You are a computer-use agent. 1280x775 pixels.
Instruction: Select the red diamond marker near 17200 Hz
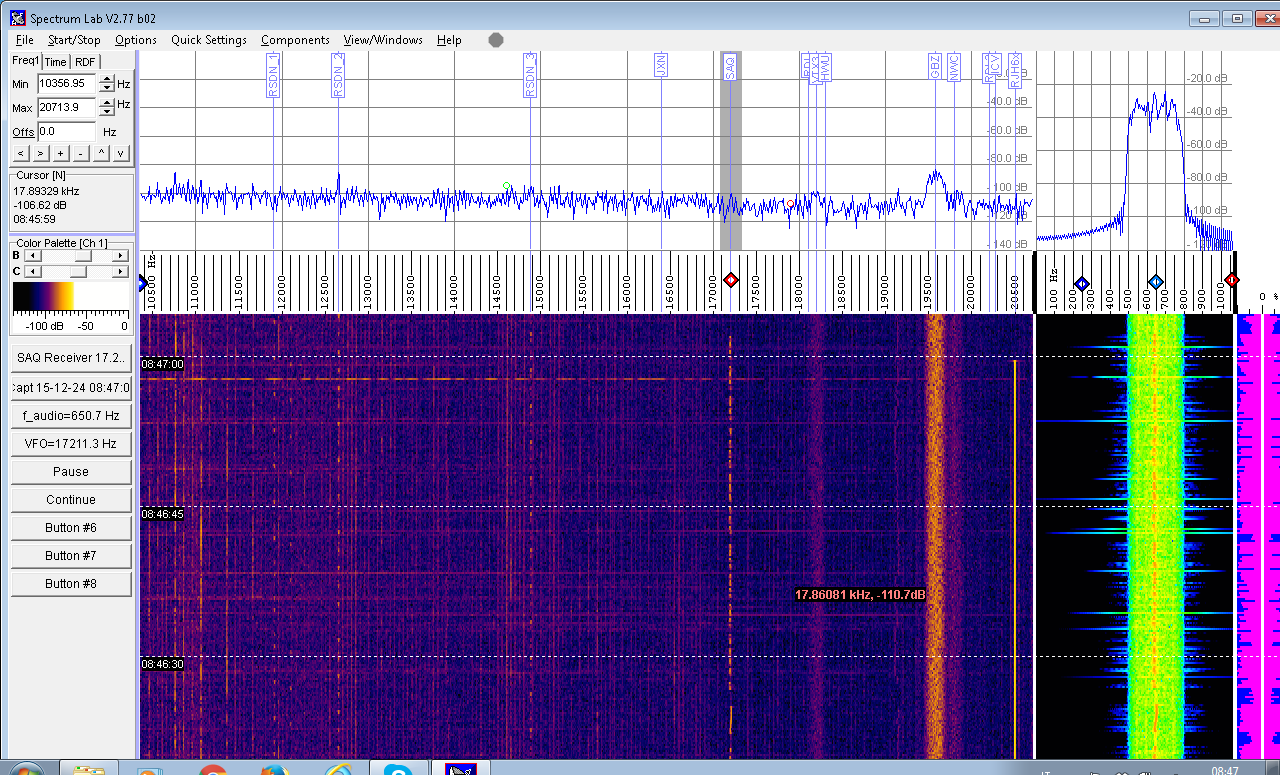[x=731, y=281]
